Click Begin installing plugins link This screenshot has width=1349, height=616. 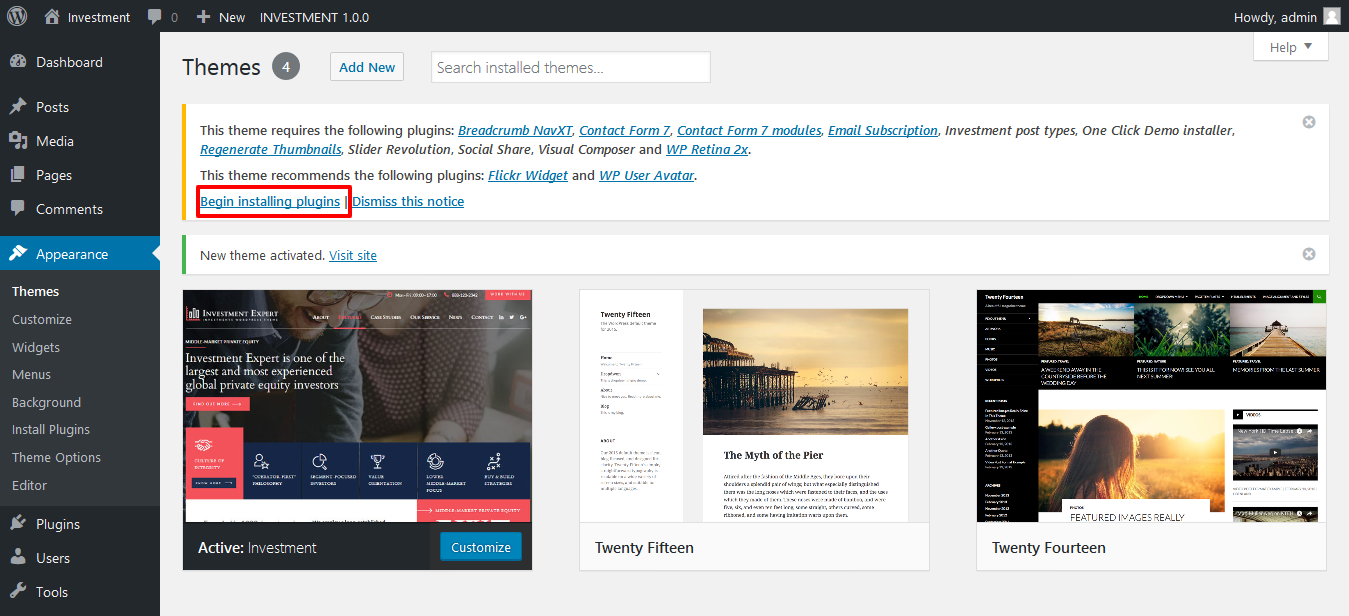270,201
